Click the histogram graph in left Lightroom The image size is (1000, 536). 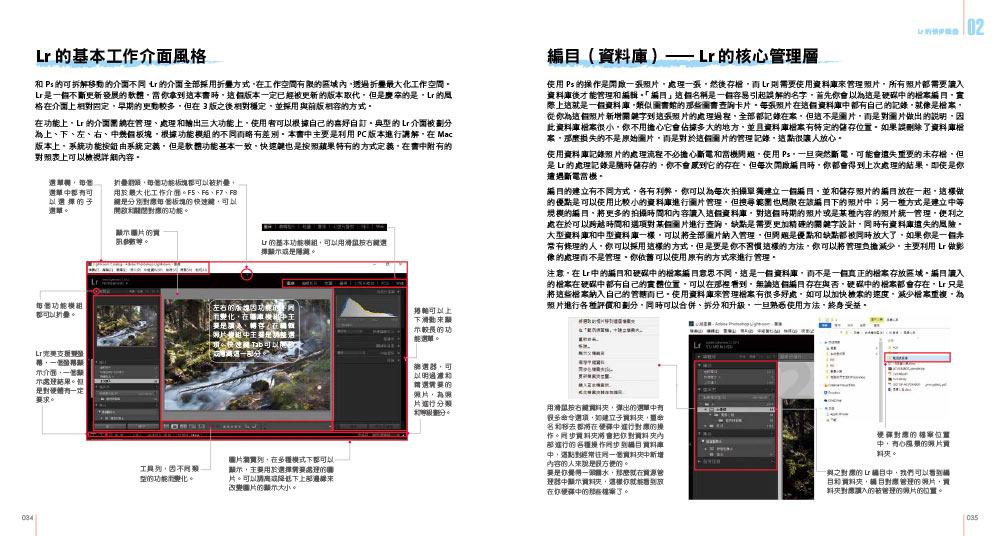coord(369,306)
